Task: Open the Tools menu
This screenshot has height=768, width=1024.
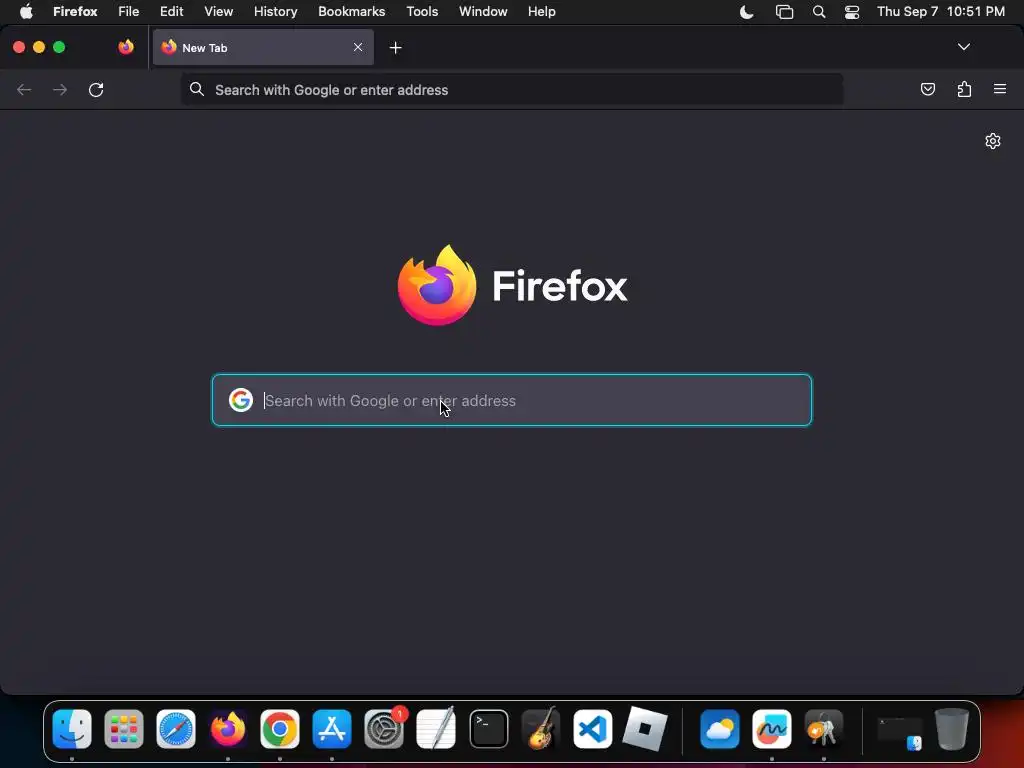Action: point(422,12)
